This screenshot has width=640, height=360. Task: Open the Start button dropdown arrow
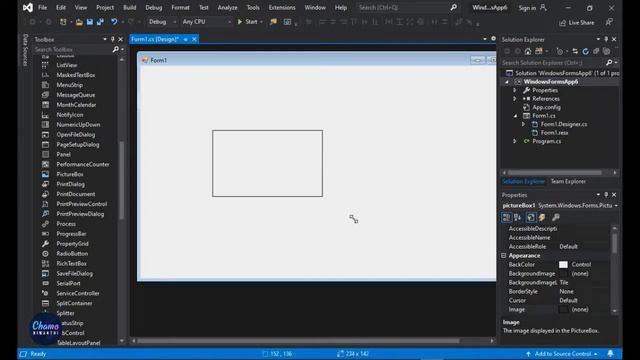pos(261,22)
